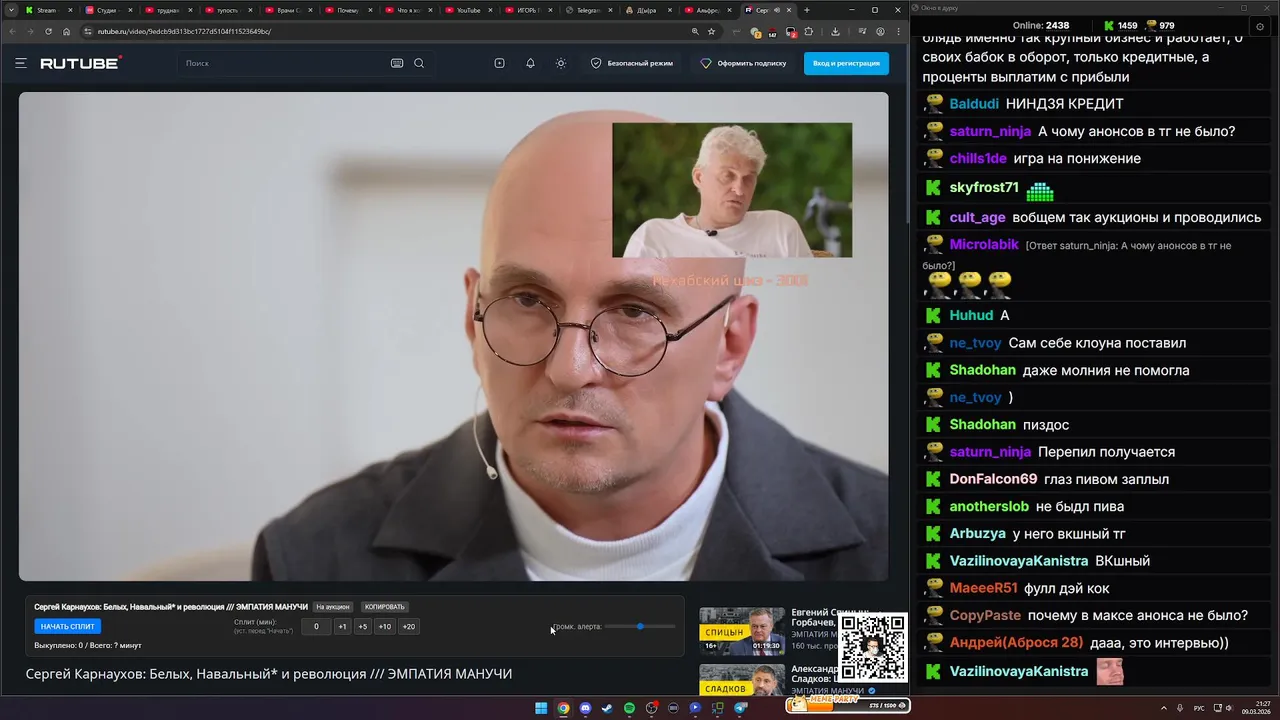
Task: Reload the Rutube page
Action: point(48,31)
